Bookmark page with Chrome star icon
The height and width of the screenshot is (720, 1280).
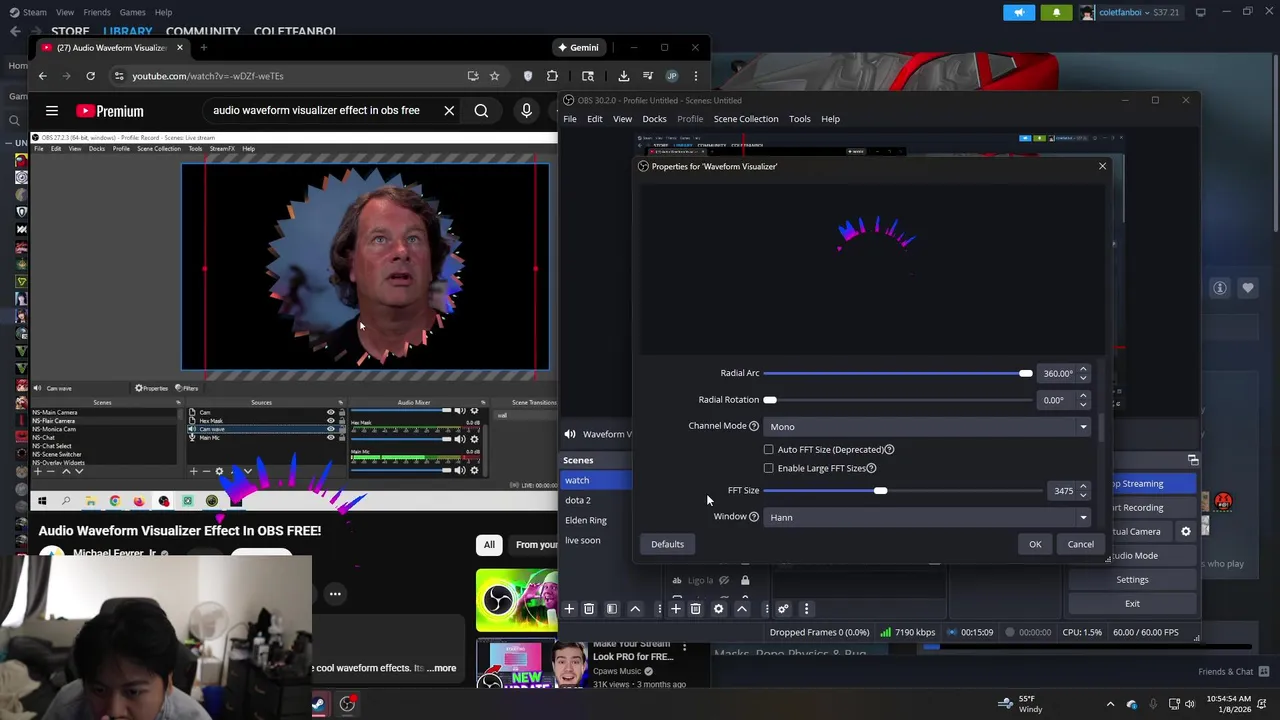[494, 76]
